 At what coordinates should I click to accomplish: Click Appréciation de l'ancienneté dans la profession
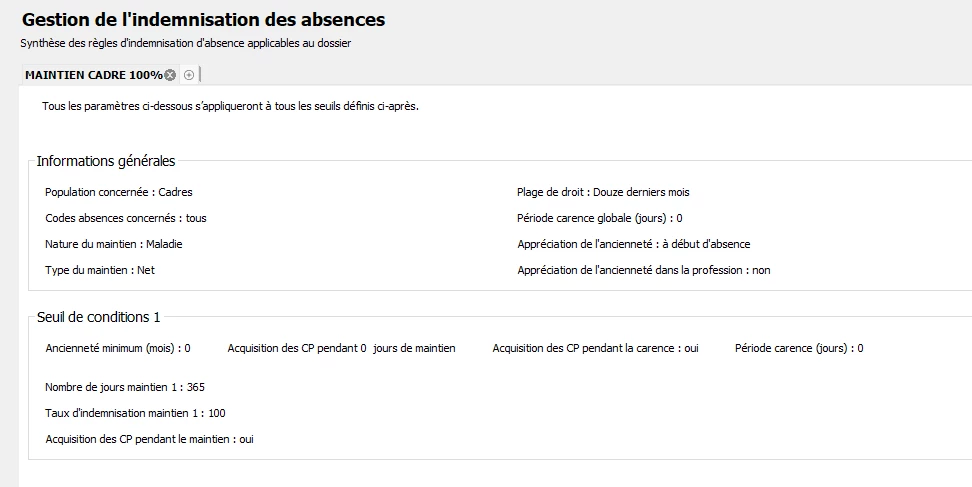pyautogui.click(x=643, y=270)
